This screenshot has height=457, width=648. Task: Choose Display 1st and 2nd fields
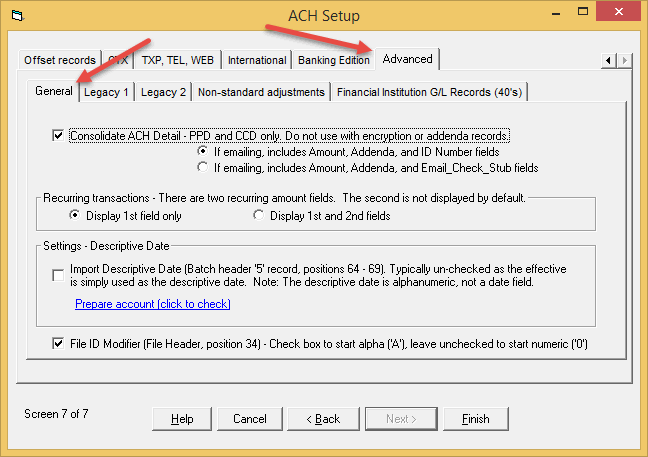(259, 215)
